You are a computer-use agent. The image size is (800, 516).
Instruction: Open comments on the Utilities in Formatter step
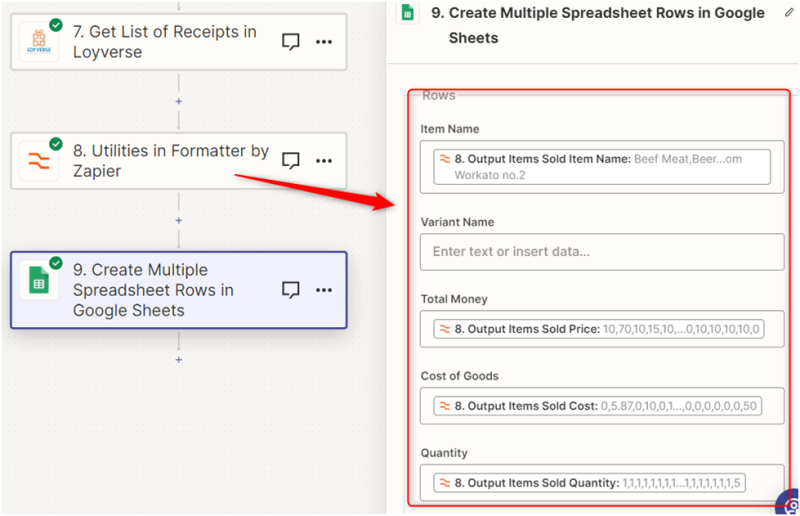[291, 160]
